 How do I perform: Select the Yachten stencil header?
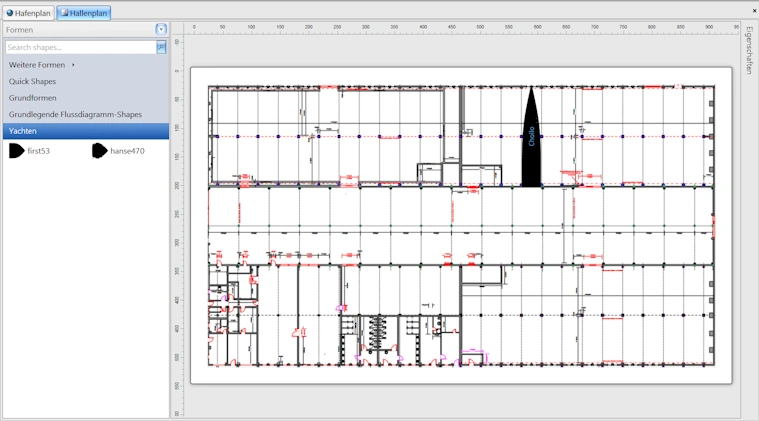[86, 131]
